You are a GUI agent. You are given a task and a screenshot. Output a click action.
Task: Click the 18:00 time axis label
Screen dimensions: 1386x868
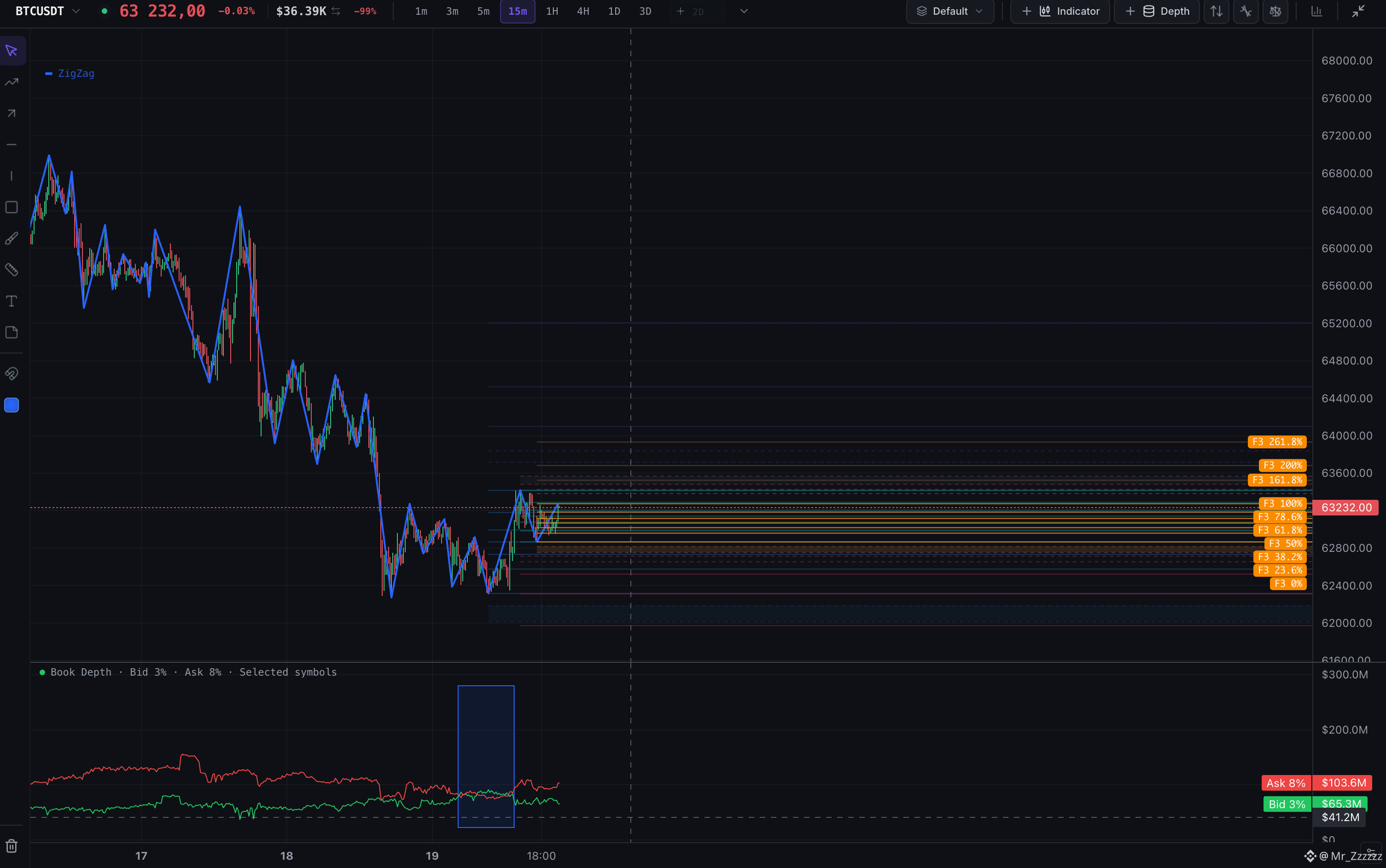(x=541, y=856)
